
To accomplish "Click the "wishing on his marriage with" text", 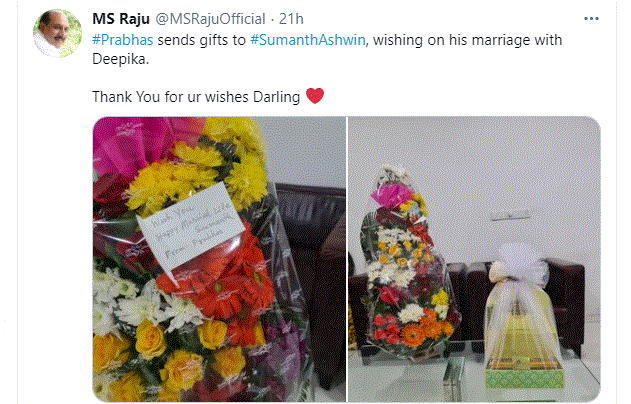I will (x=468, y=40).
